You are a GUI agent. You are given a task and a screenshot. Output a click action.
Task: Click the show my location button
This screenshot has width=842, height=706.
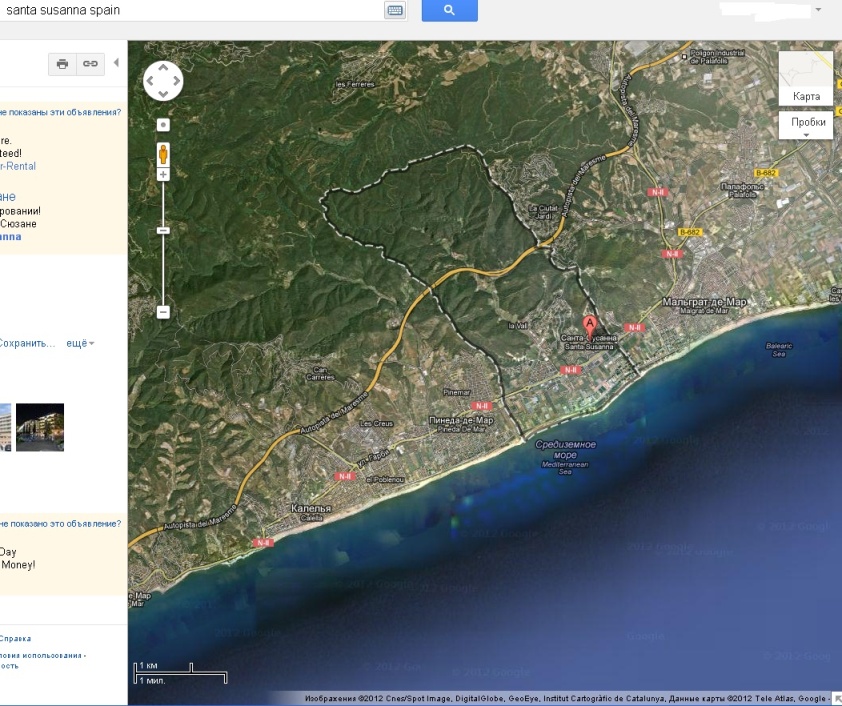[x=163, y=125]
